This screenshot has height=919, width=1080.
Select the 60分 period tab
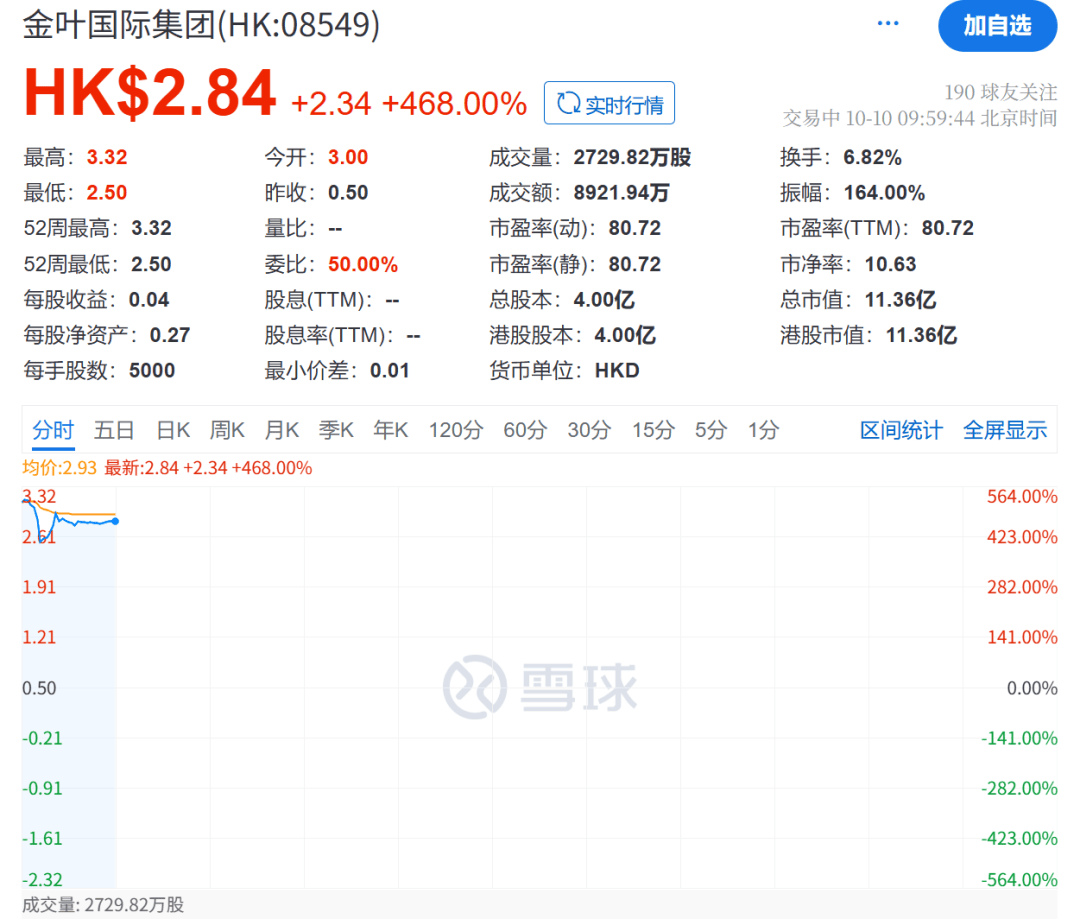coord(524,429)
